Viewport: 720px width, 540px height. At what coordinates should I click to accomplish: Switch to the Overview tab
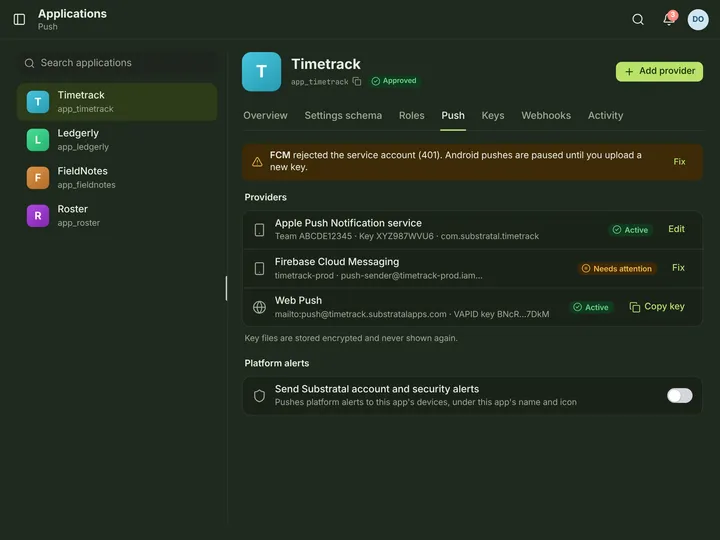point(265,116)
